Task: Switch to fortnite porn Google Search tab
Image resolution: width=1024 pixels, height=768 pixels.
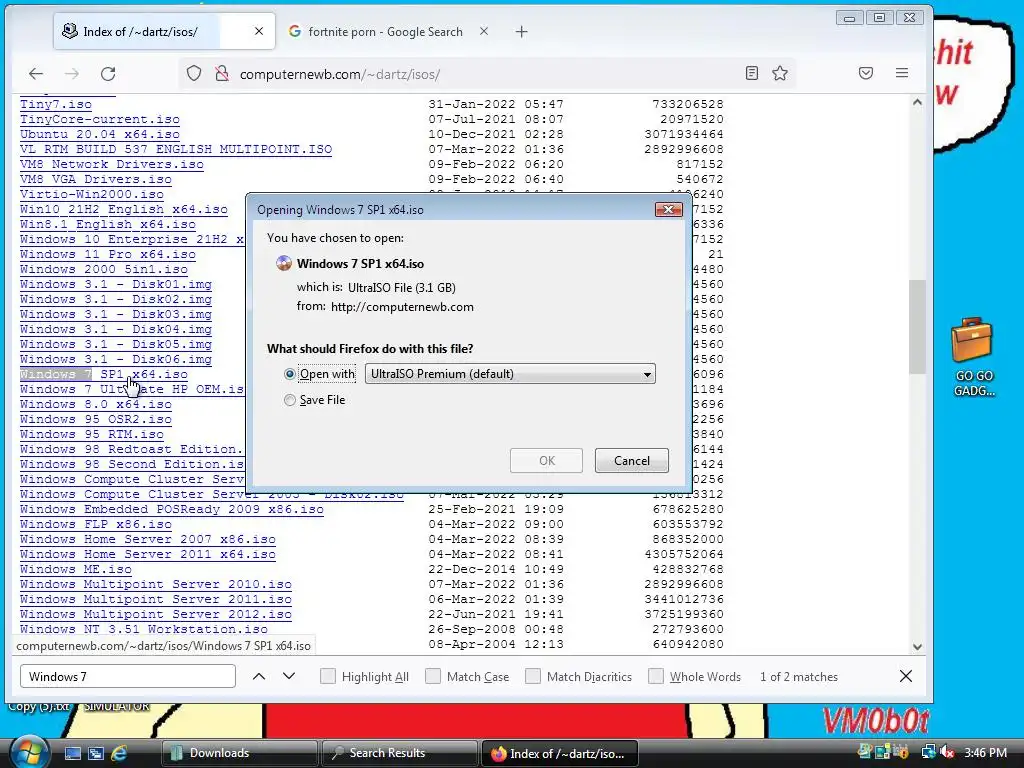Action: [385, 31]
